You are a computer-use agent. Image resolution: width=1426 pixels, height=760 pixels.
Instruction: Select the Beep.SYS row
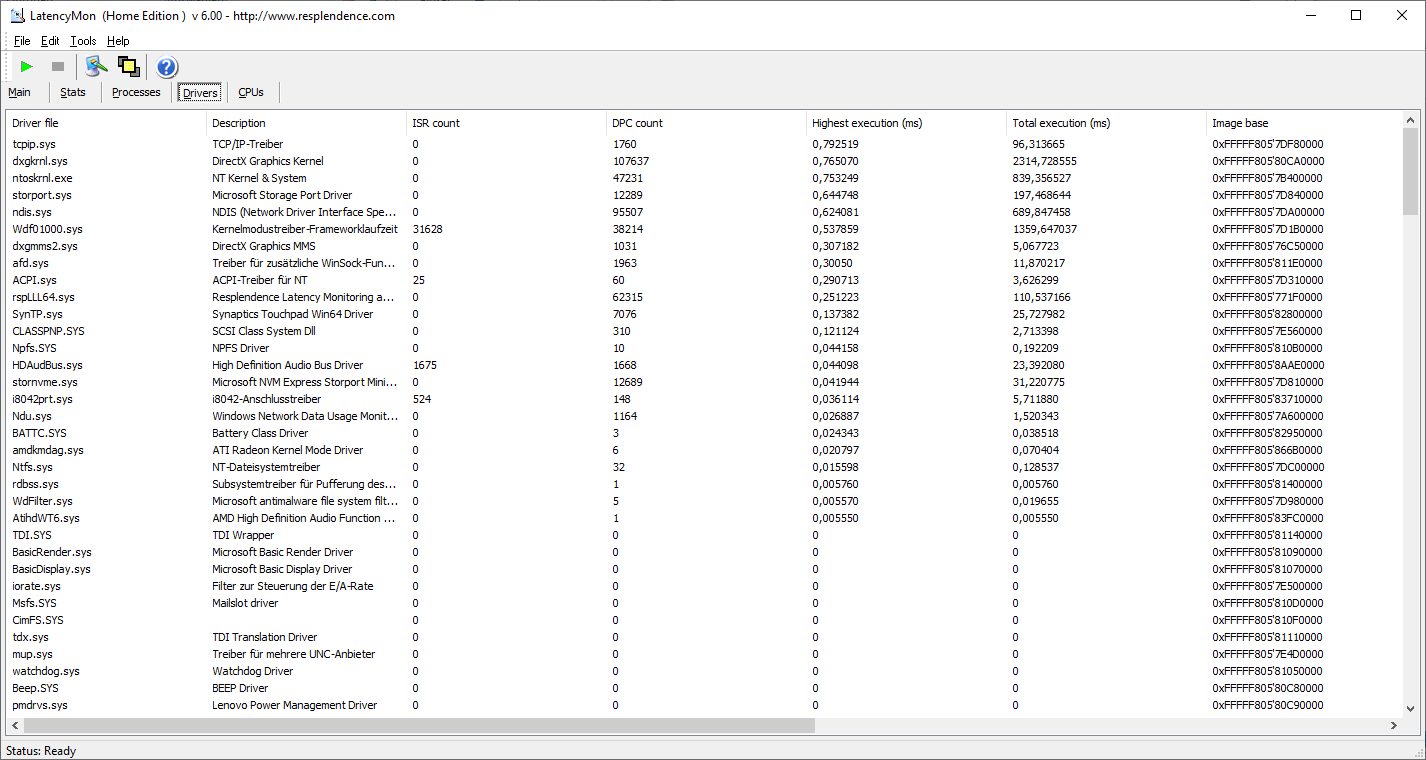point(704,688)
